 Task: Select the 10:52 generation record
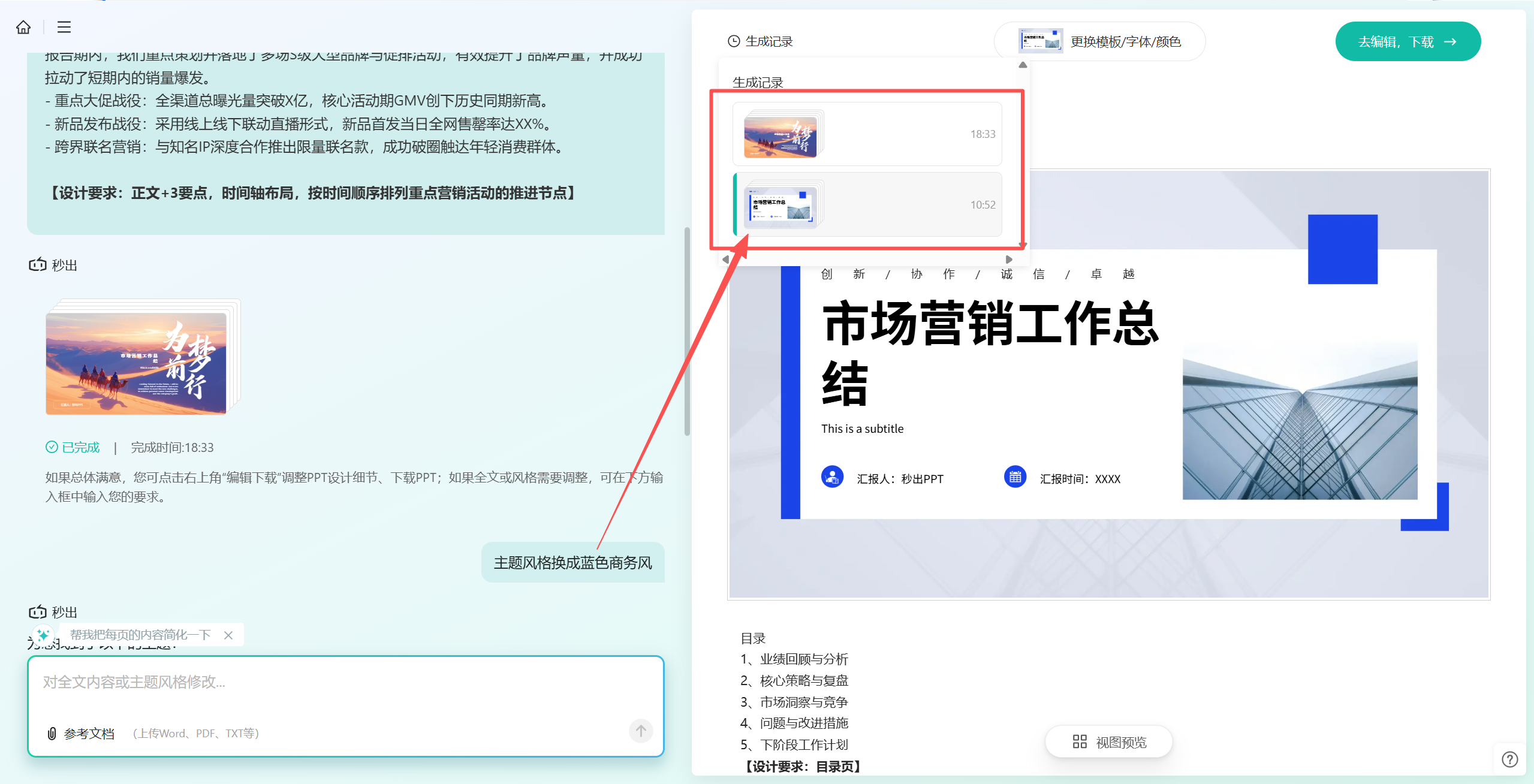tap(867, 205)
